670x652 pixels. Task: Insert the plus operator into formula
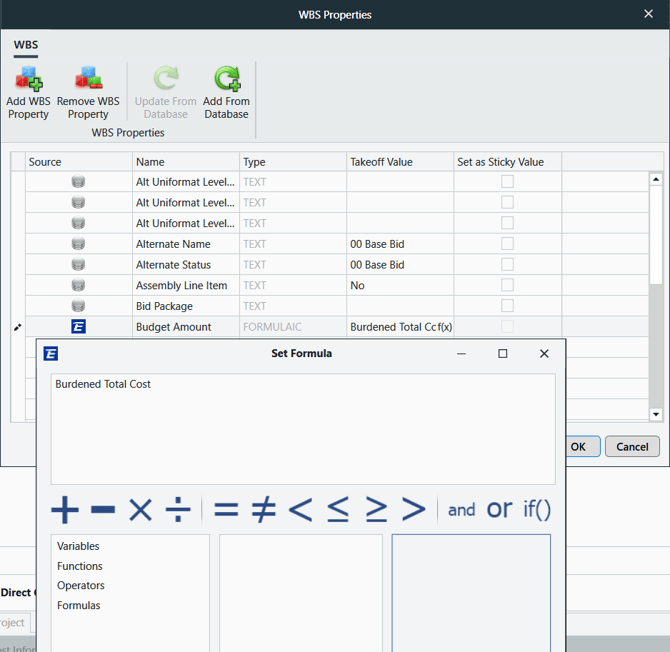[65, 510]
